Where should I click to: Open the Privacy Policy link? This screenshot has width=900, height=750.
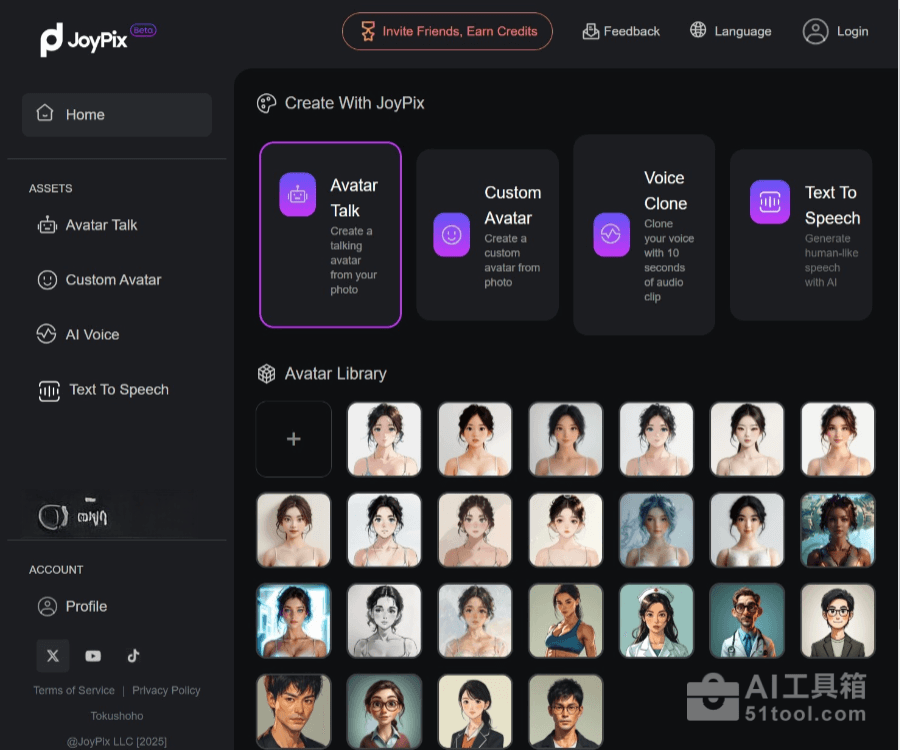(166, 690)
